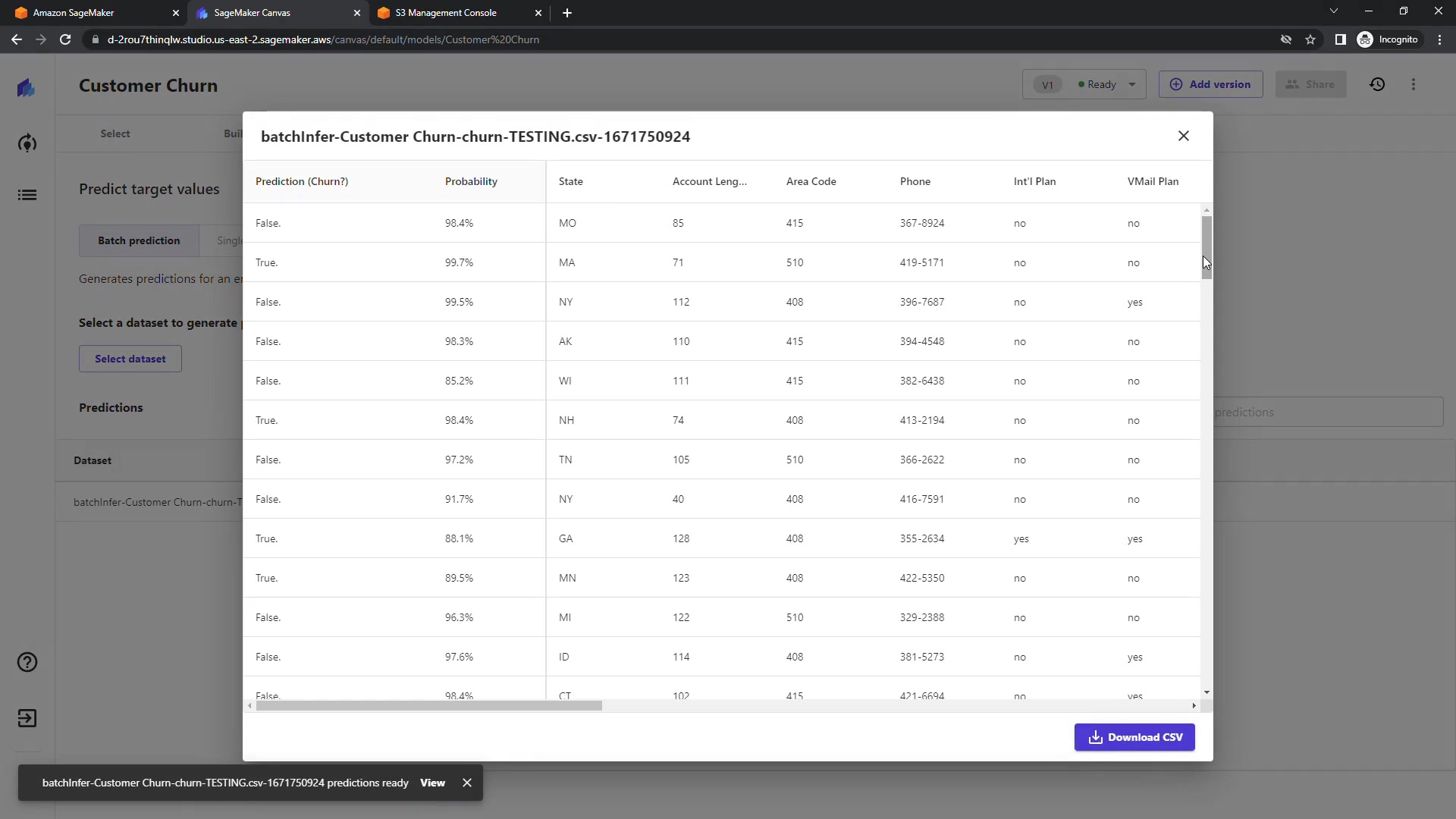Click the Log out icon in sidebar

[x=27, y=718]
